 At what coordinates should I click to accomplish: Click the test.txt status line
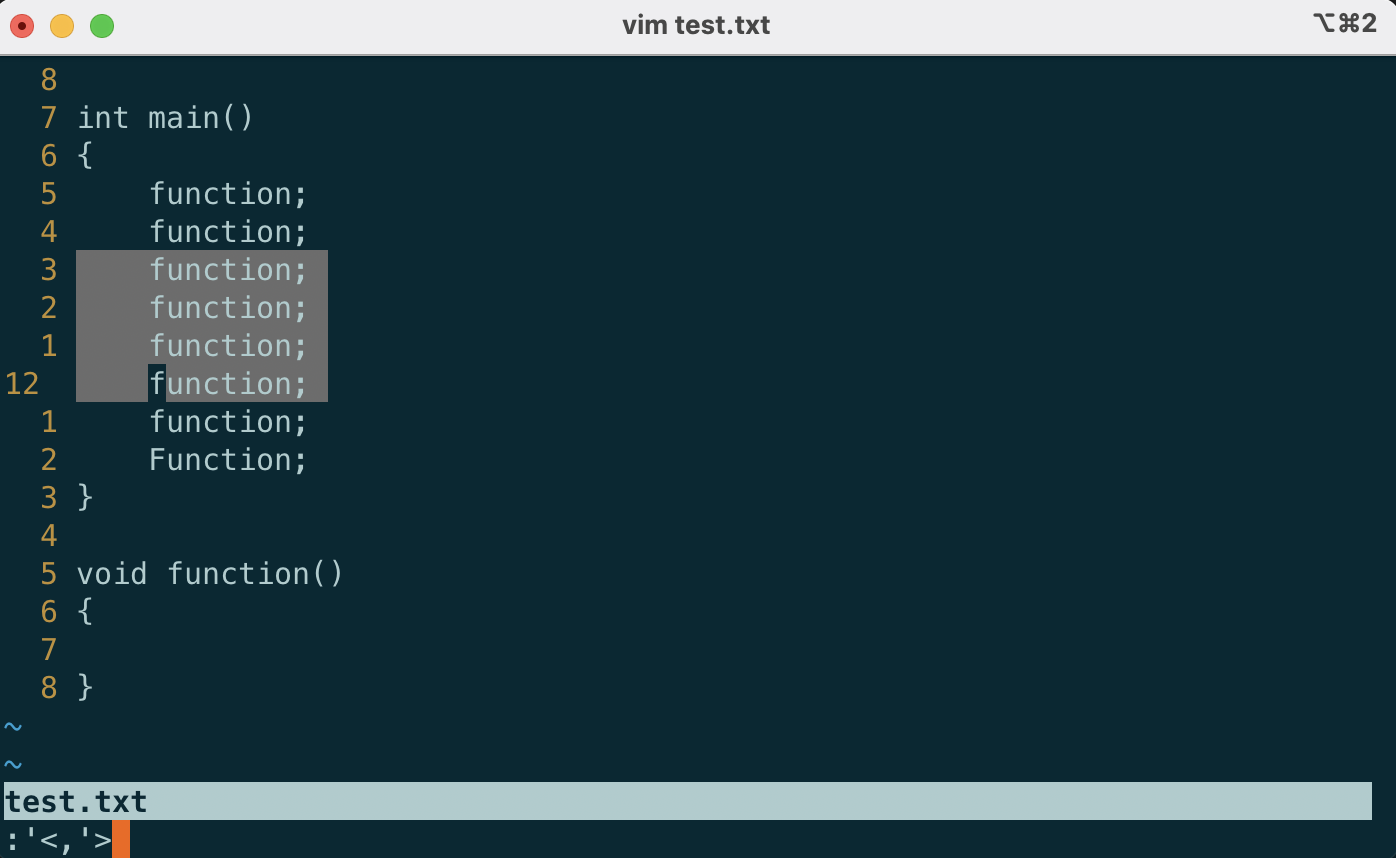pyautogui.click(x=77, y=801)
